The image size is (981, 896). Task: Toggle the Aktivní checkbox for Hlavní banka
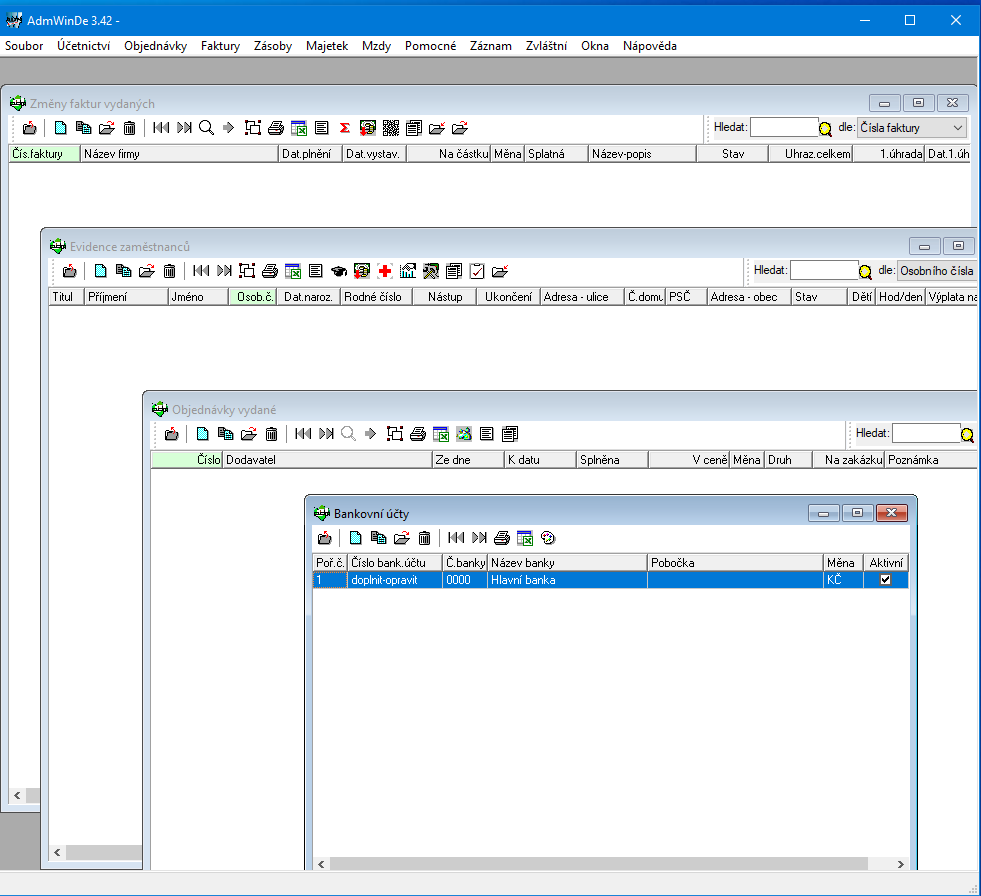(884, 580)
